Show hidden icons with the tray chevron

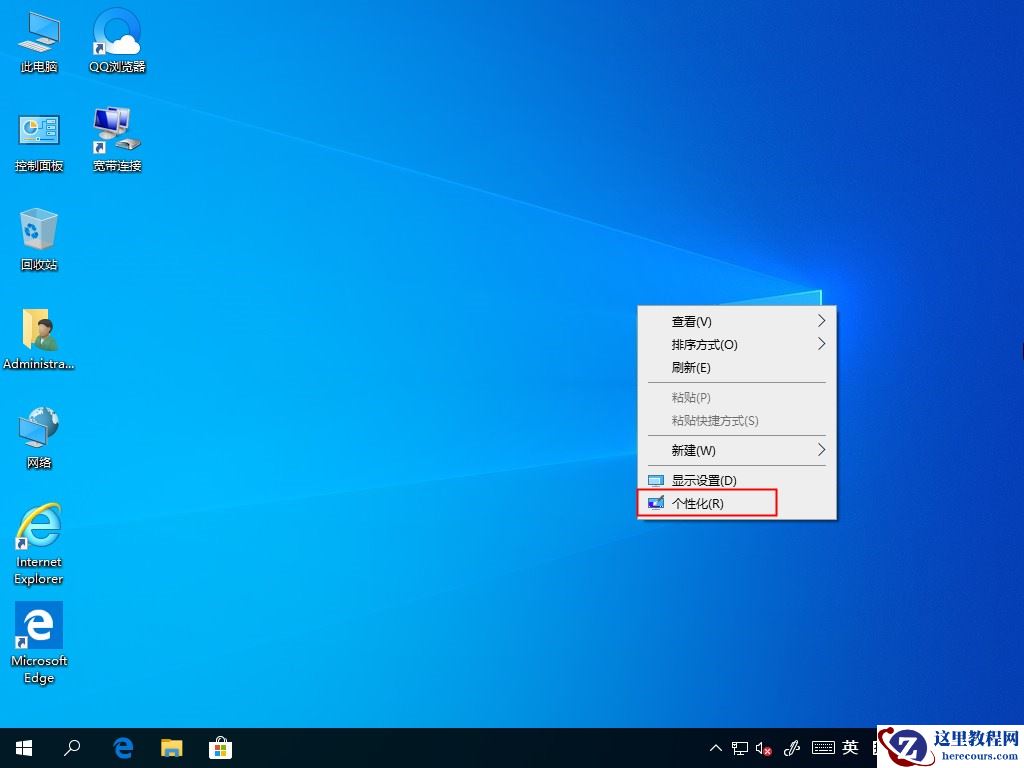click(716, 747)
